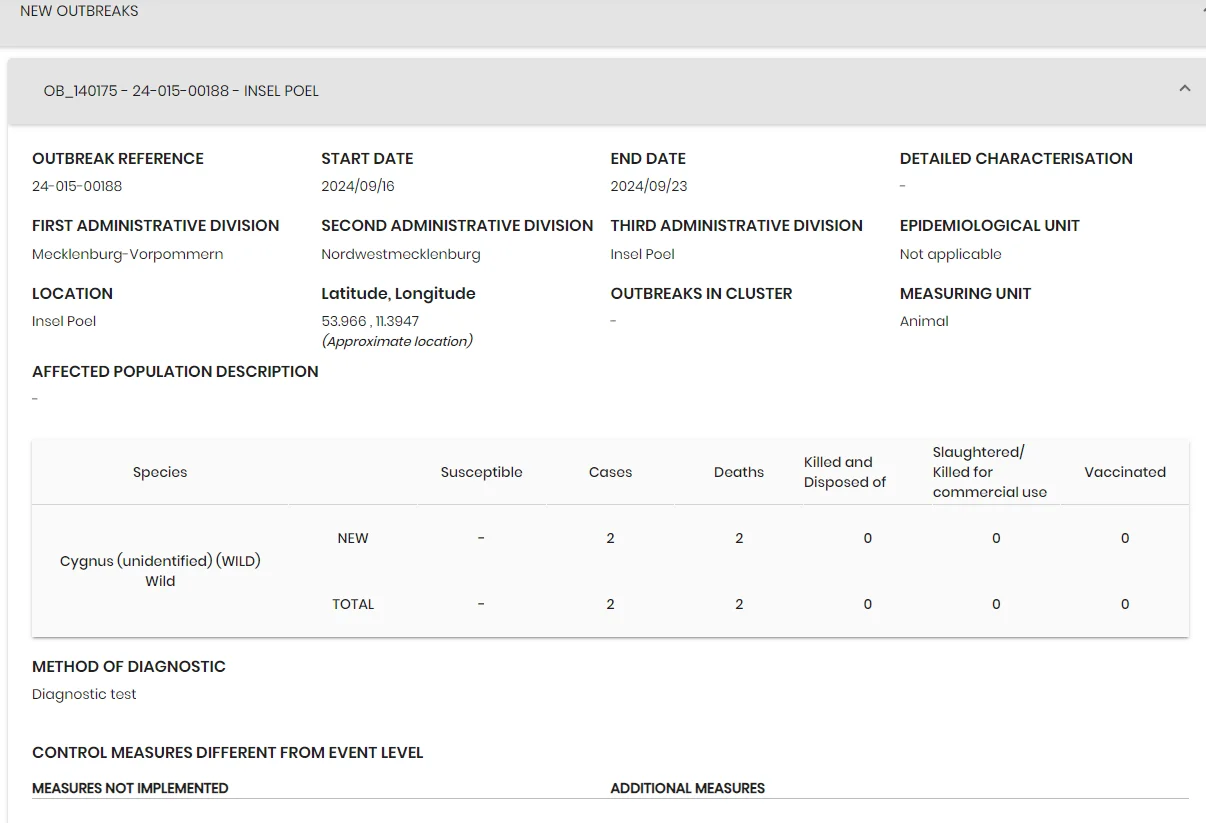Viewport: 1206px width, 823px height.
Task: Click the Vaccinated value in NEW row
Action: coord(1125,538)
